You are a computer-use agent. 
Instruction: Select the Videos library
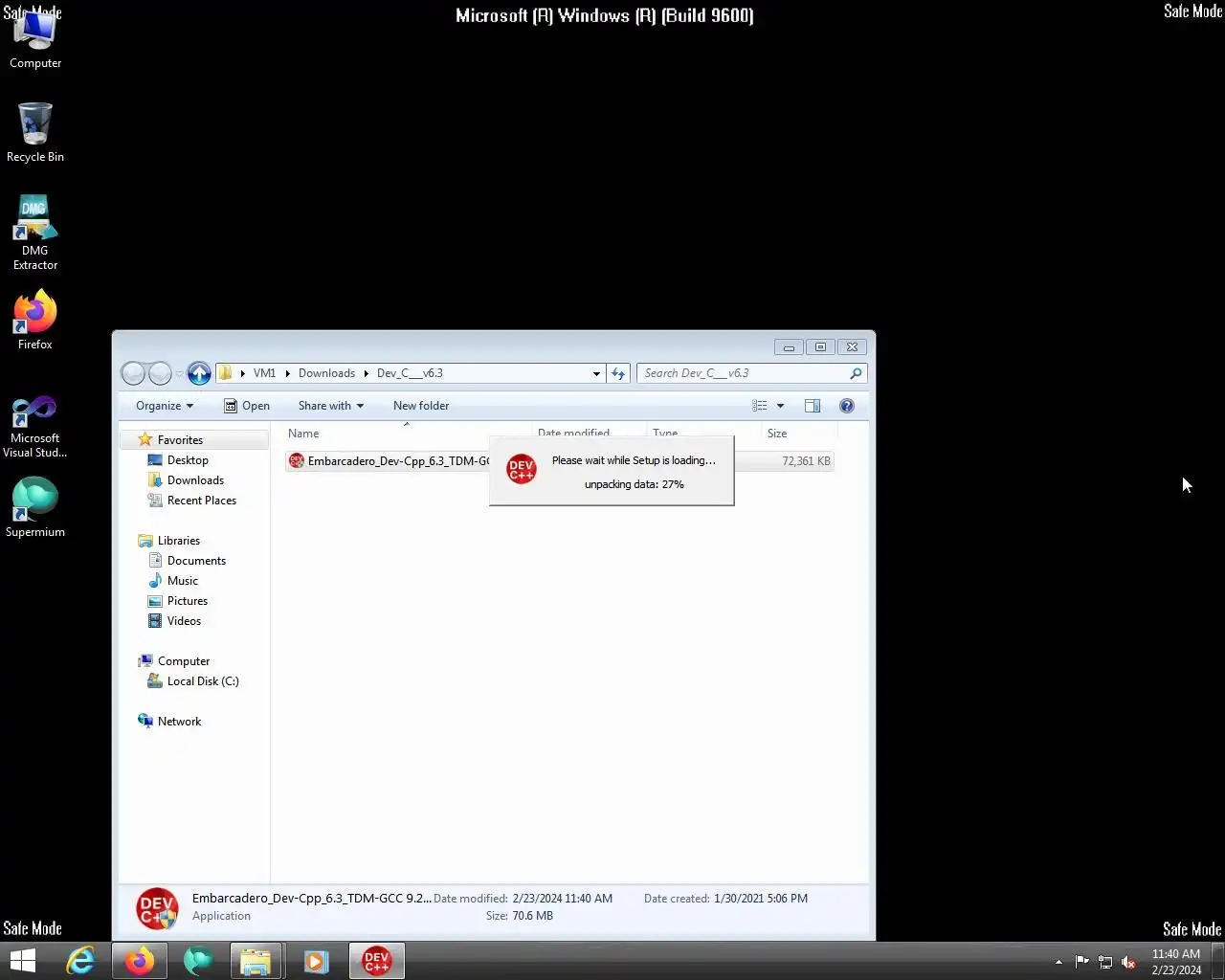[184, 621]
